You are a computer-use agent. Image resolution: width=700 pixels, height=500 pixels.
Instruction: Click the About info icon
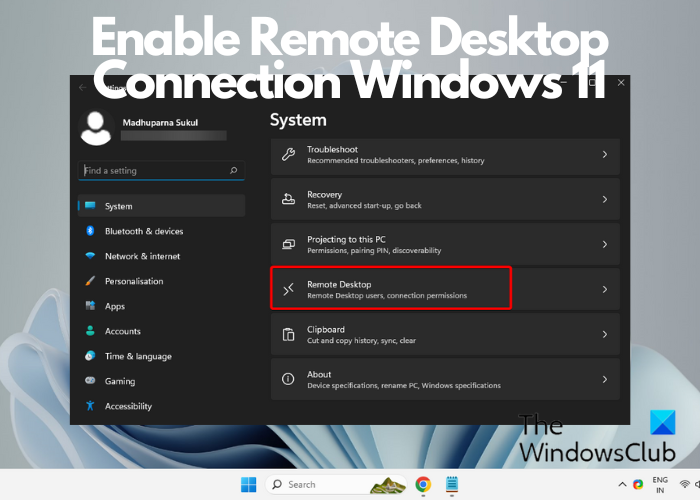288,379
